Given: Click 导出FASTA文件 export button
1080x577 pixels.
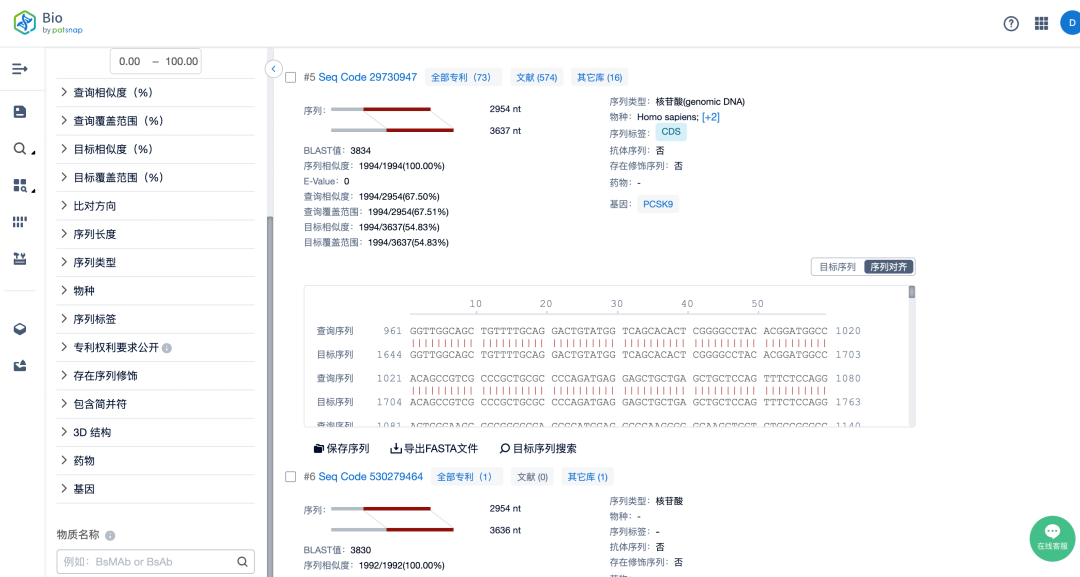Looking at the screenshot, I should click(434, 448).
